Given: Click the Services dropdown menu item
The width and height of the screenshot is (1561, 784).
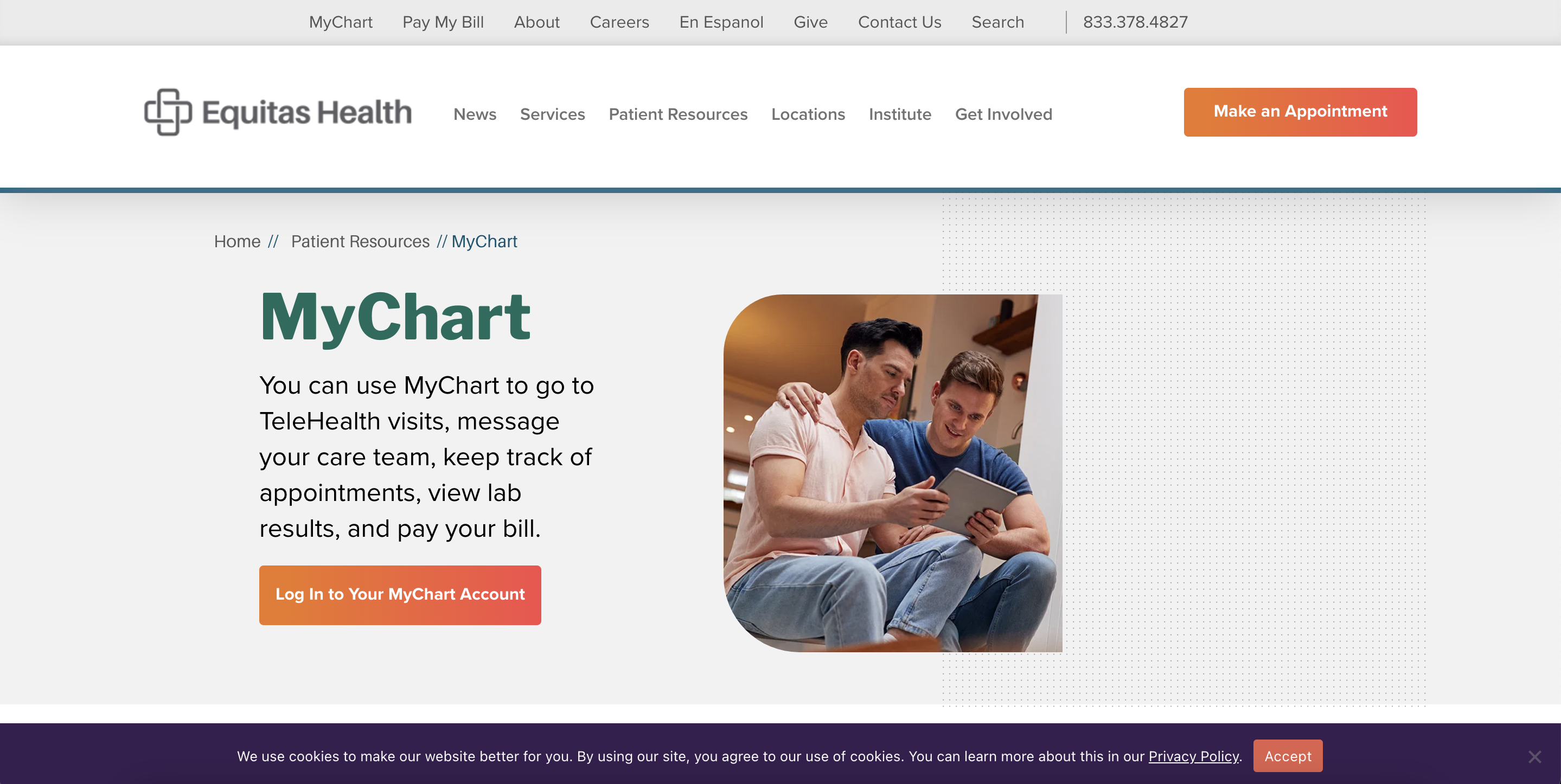Looking at the screenshot, I should (x=553, y=113).
